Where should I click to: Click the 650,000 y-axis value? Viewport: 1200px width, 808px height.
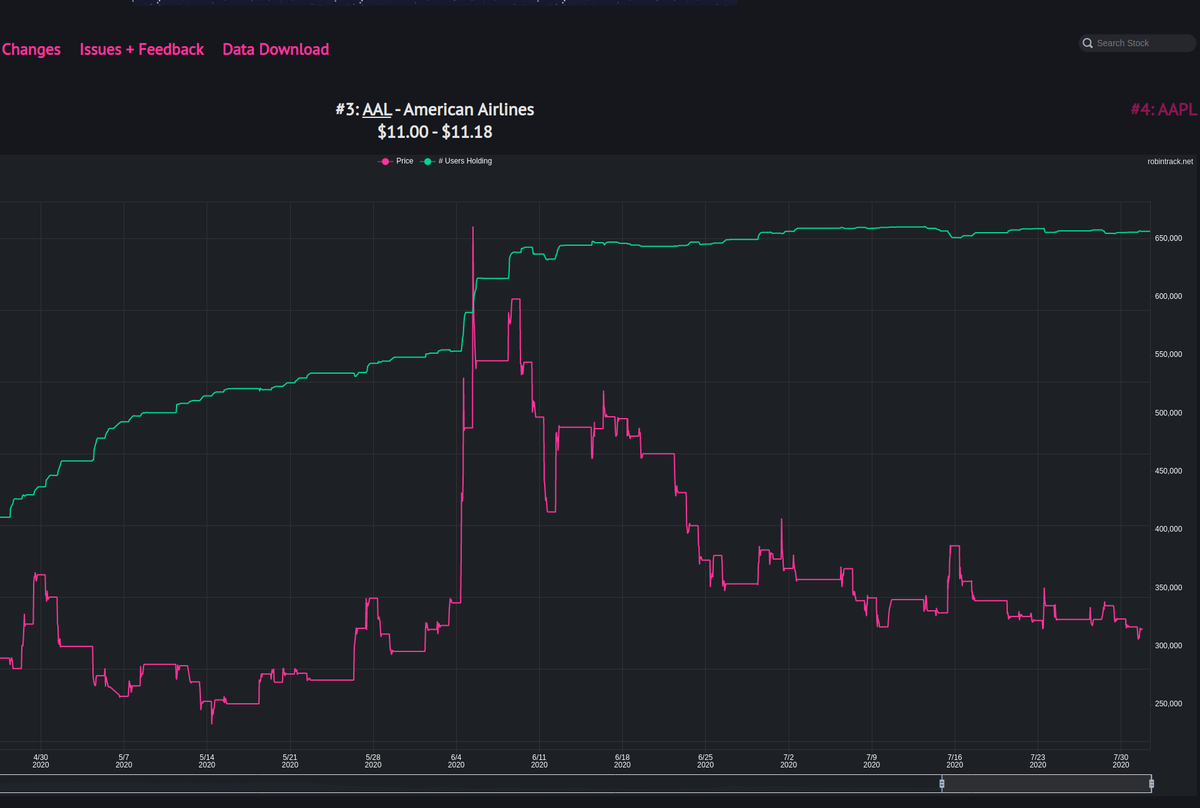pyautogui.click(x=1168, y=238)
